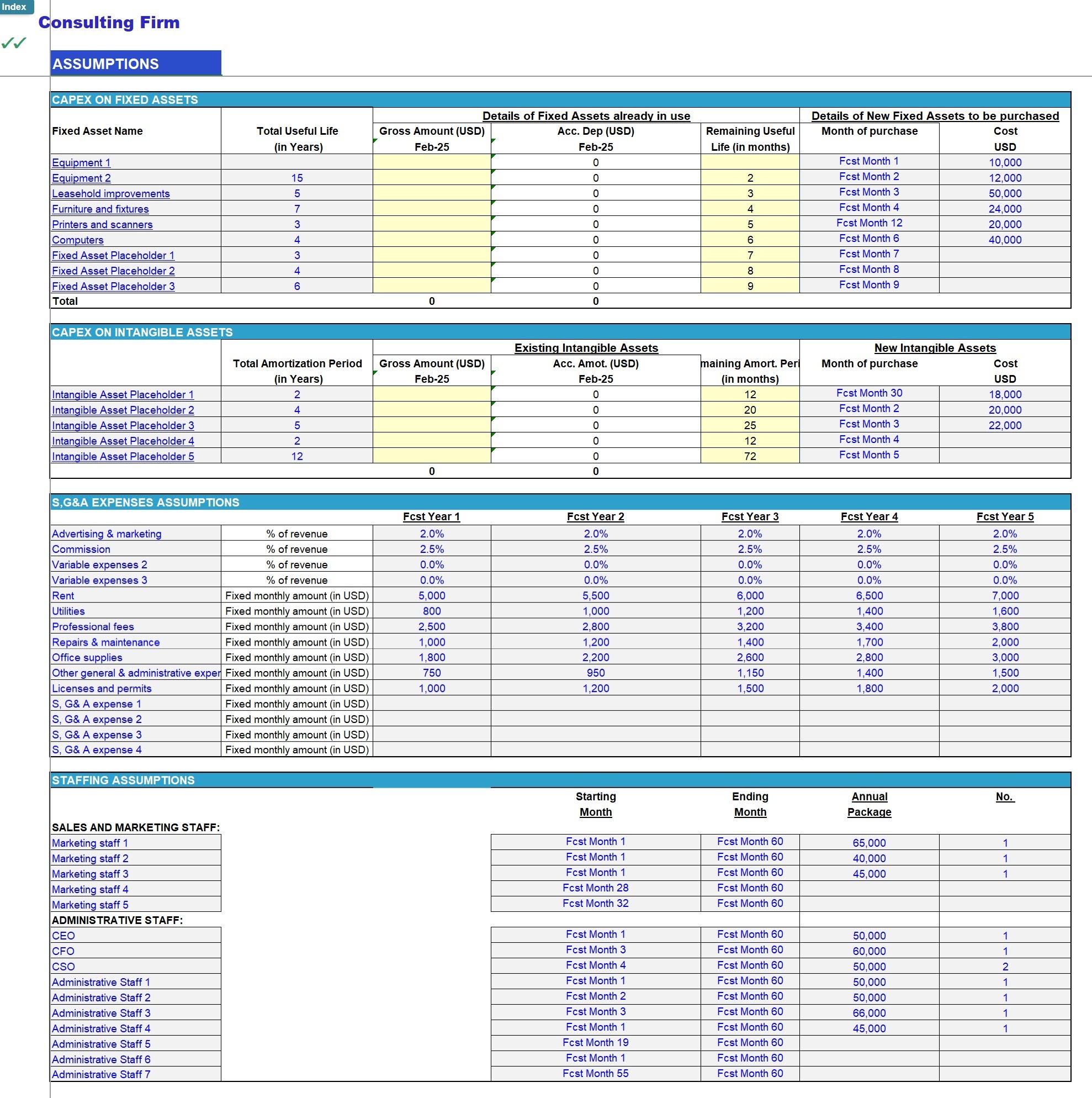The height and width of the screenshot is (1098, 1092).
Task: Open the Equipment 2 link
Action: point(81,178)
